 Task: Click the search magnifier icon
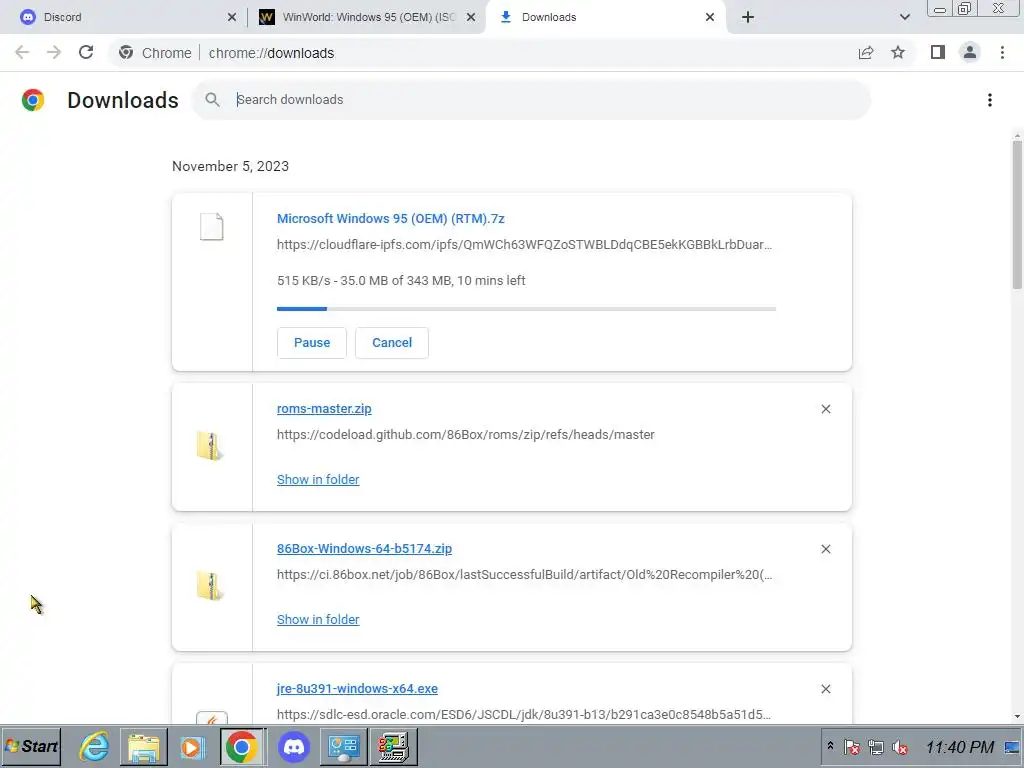pyautogui.click(x=212, y=99)
